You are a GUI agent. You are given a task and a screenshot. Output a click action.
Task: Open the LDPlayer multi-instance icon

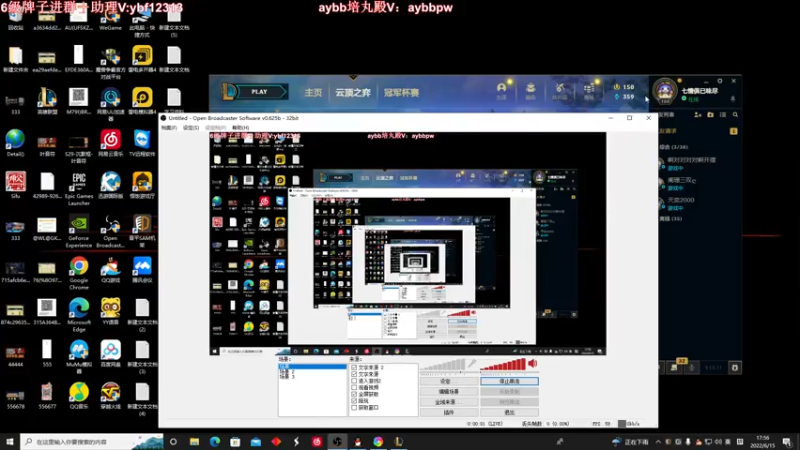click(142, 59)
